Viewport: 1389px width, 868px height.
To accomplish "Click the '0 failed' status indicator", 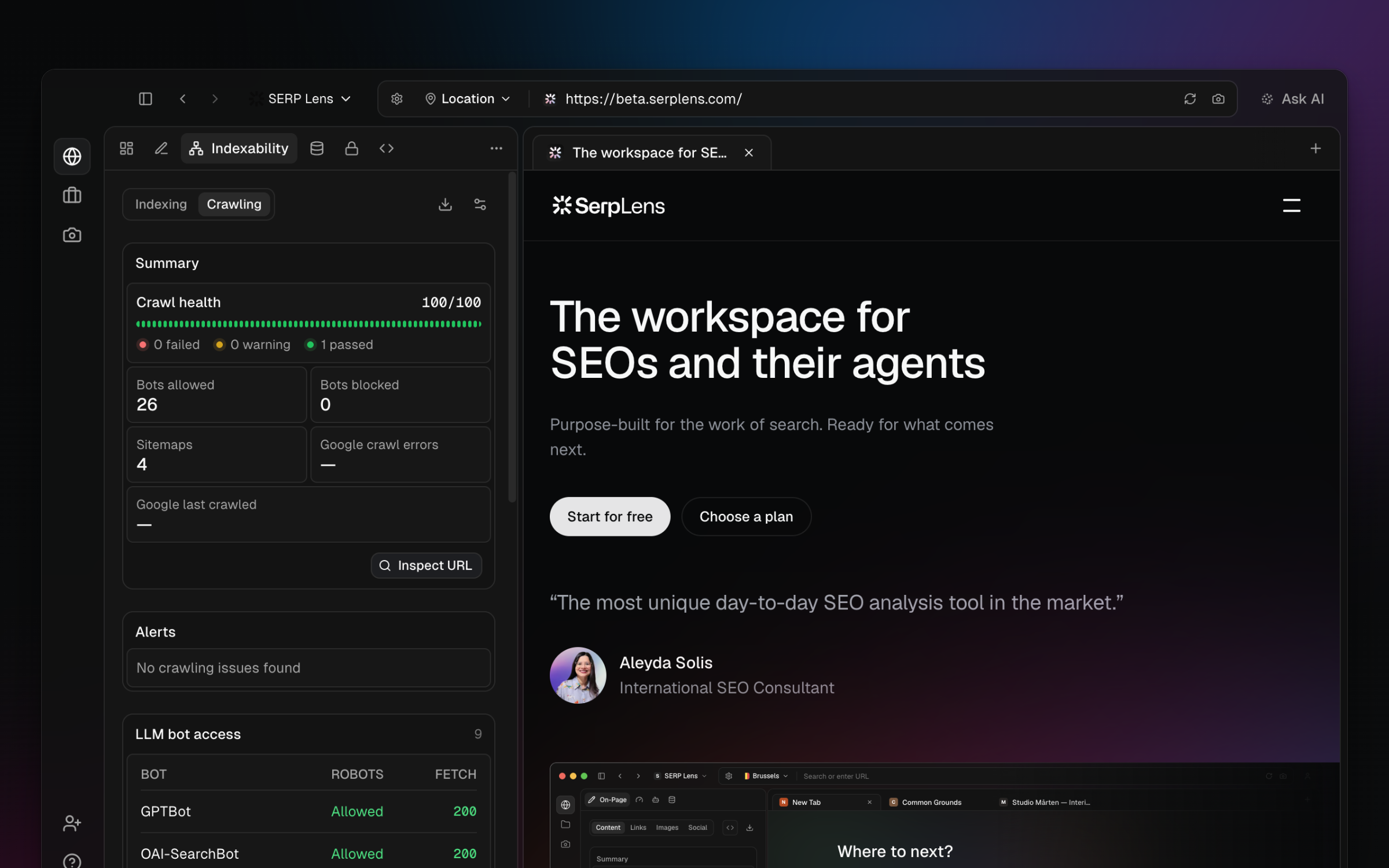I will point(168,345).
